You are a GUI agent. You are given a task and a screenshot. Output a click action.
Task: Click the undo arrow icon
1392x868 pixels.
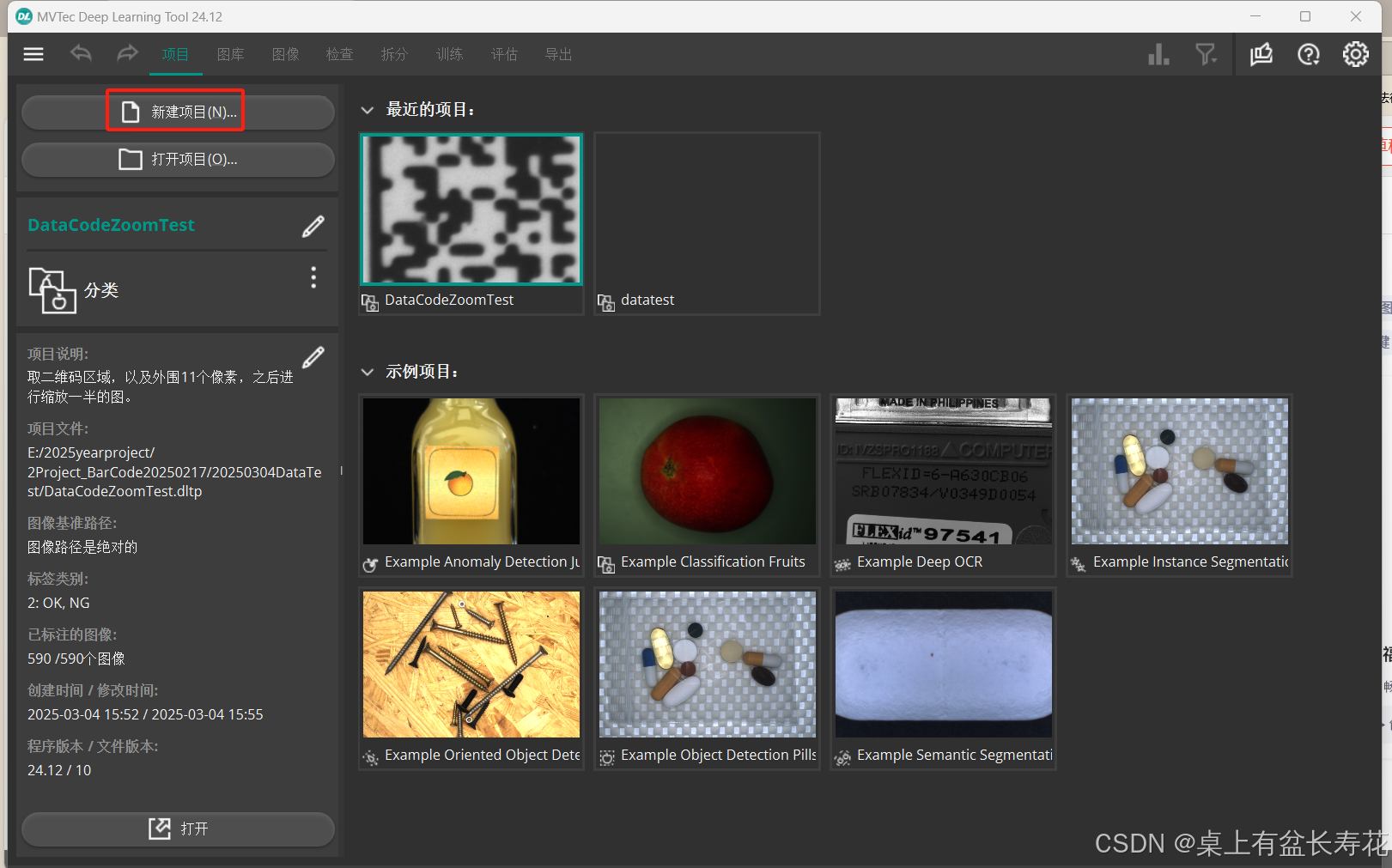[x=81, y=53]
